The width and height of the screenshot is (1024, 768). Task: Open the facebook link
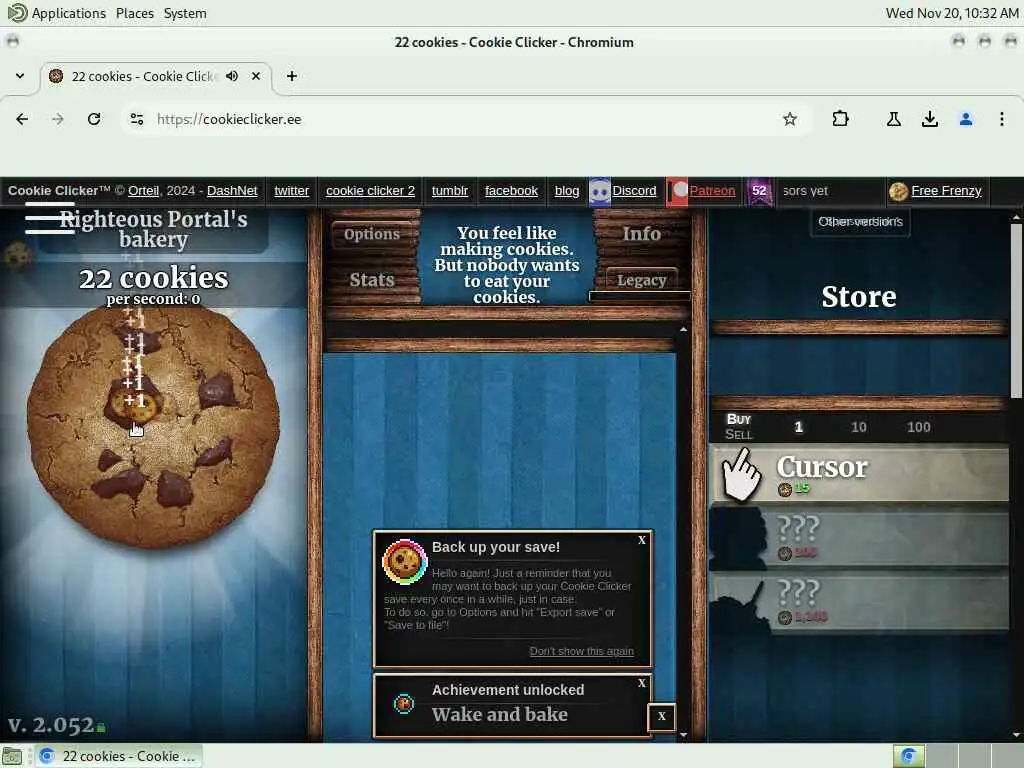(x=511, y=191)
